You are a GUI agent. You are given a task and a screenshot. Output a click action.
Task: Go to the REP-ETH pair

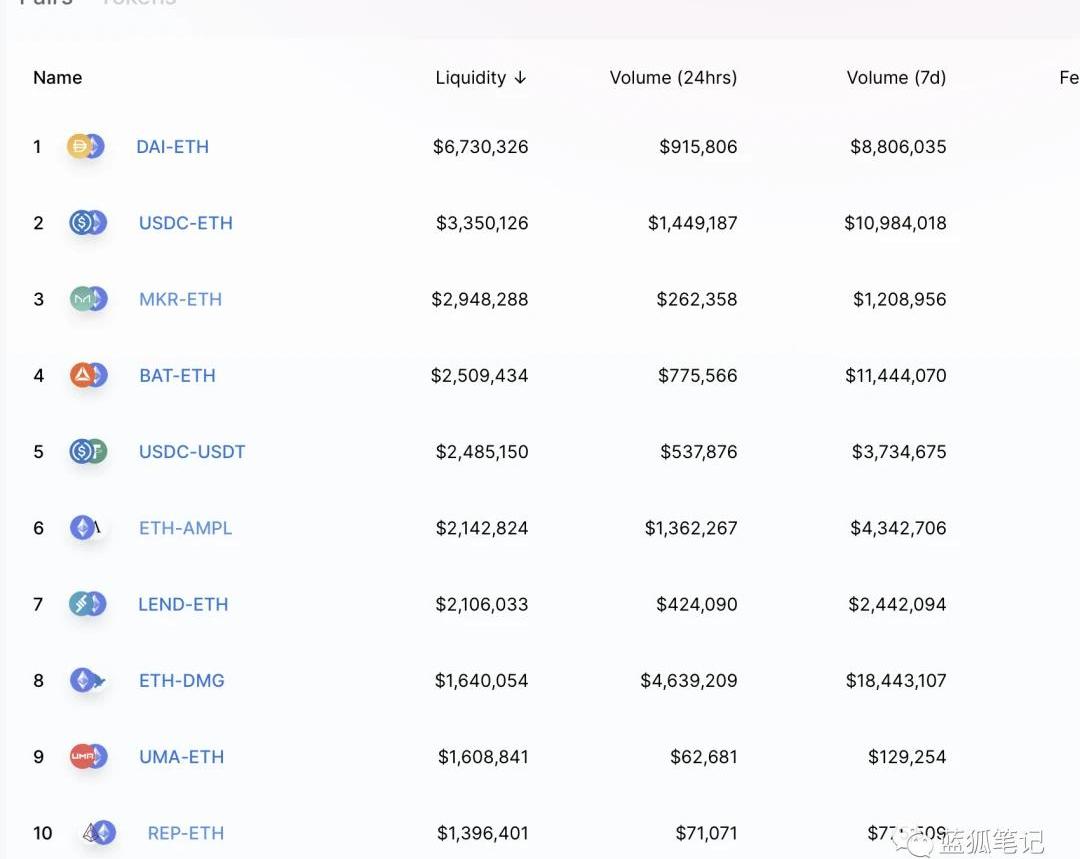click(186, 834)
